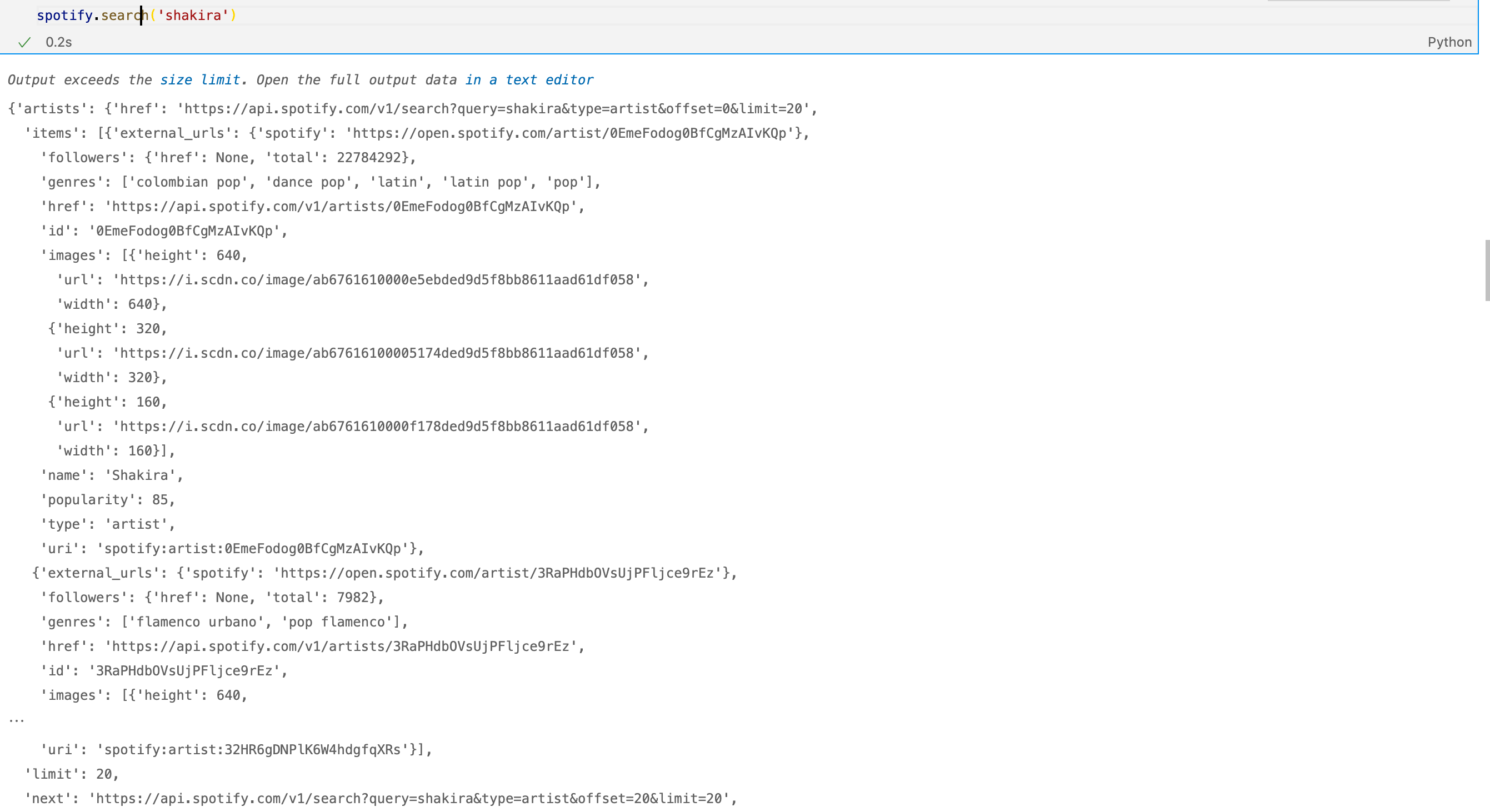This screenshot has height=812, width=1490.
Task: Click the 0.2s execution time label
Action: (x=59, y=42)
